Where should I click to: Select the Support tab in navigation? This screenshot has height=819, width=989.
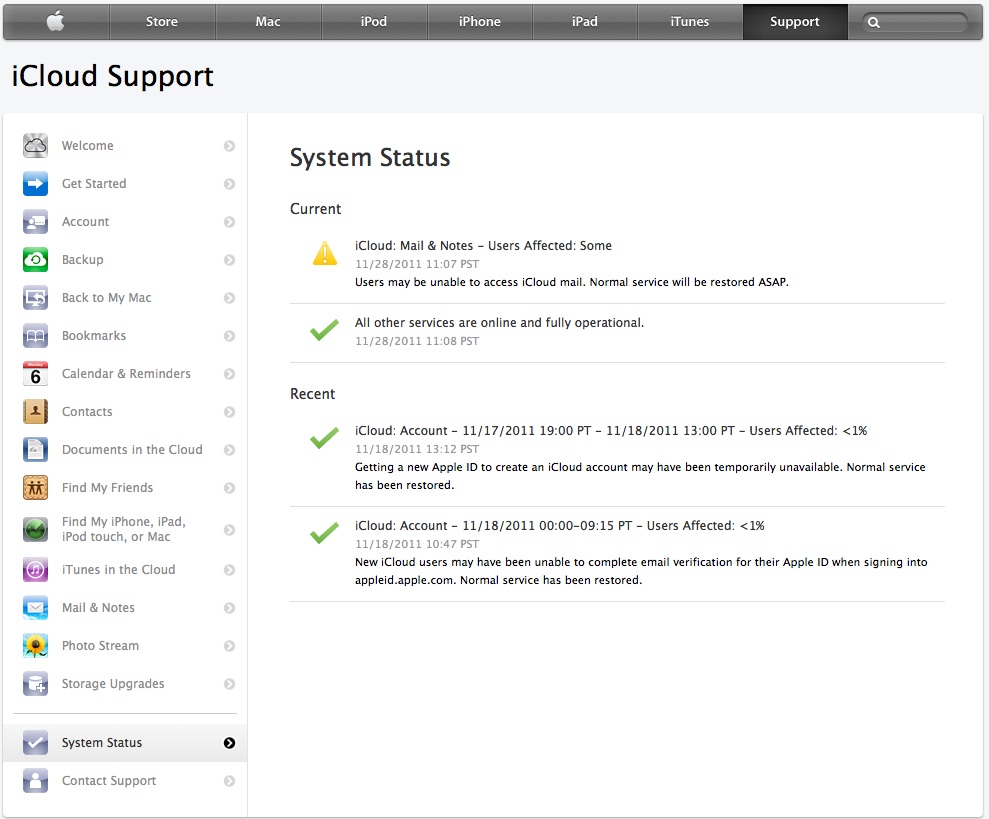click(x=795, y=21)
